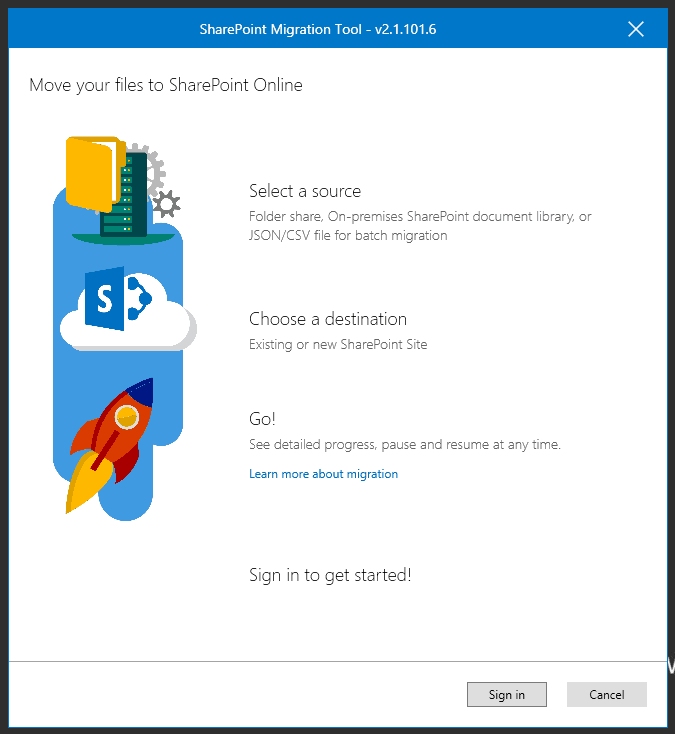The height and width of the screenshot is (734, 675).
Task: Click the 'See detailed progress' description text
Action: click(x=405, y=444)
